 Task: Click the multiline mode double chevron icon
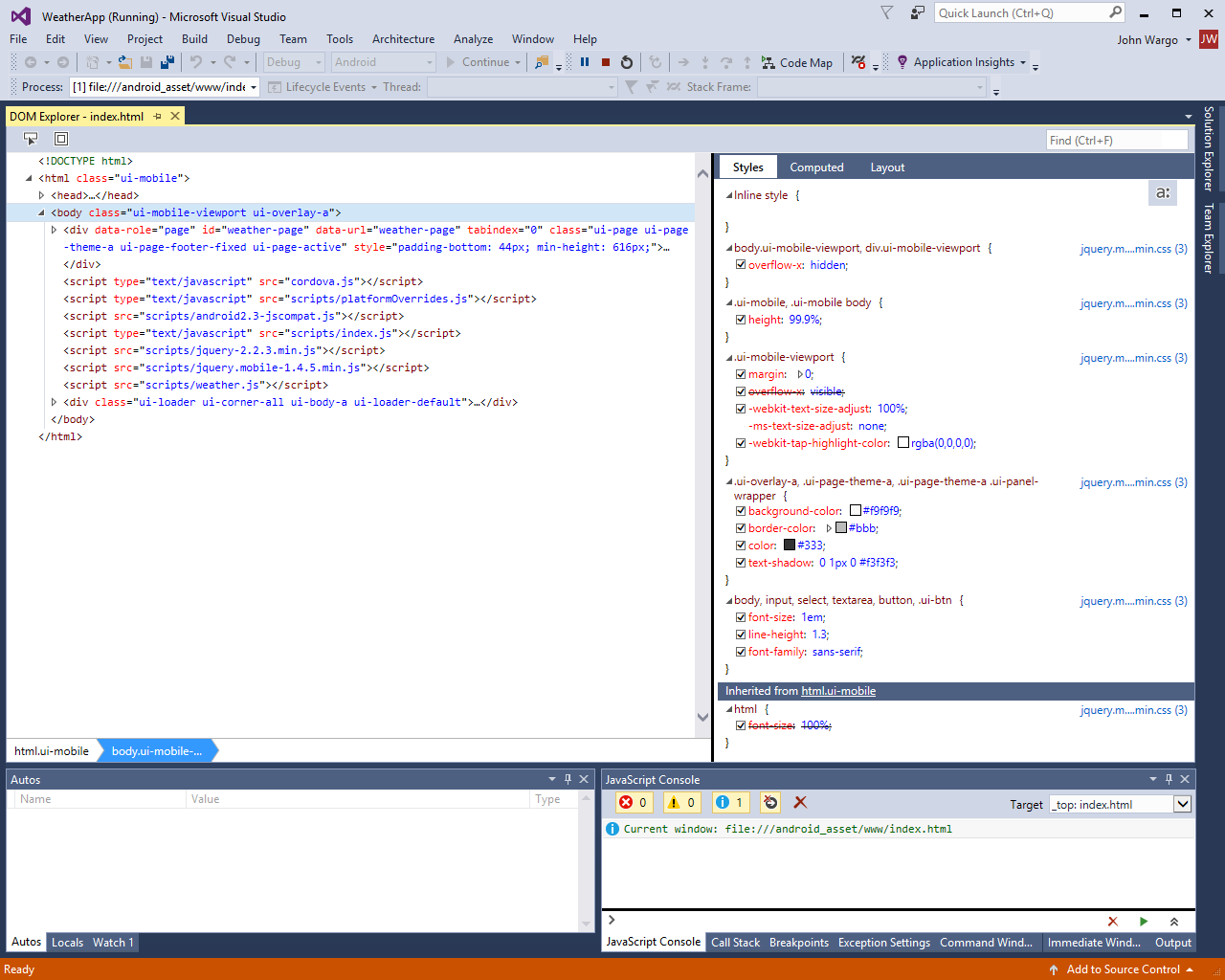click(1174, 922)
